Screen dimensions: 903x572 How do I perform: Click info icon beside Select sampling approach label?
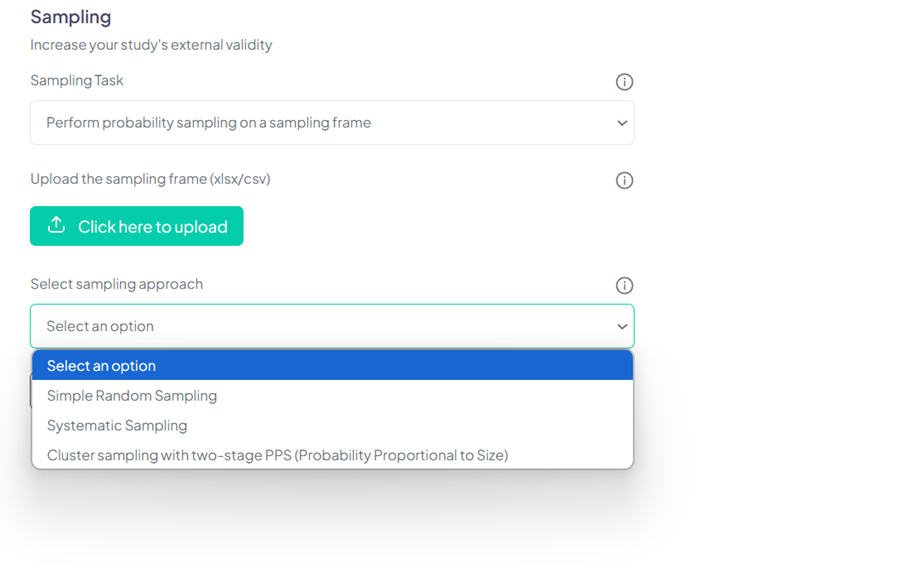(x=624, y=286)
